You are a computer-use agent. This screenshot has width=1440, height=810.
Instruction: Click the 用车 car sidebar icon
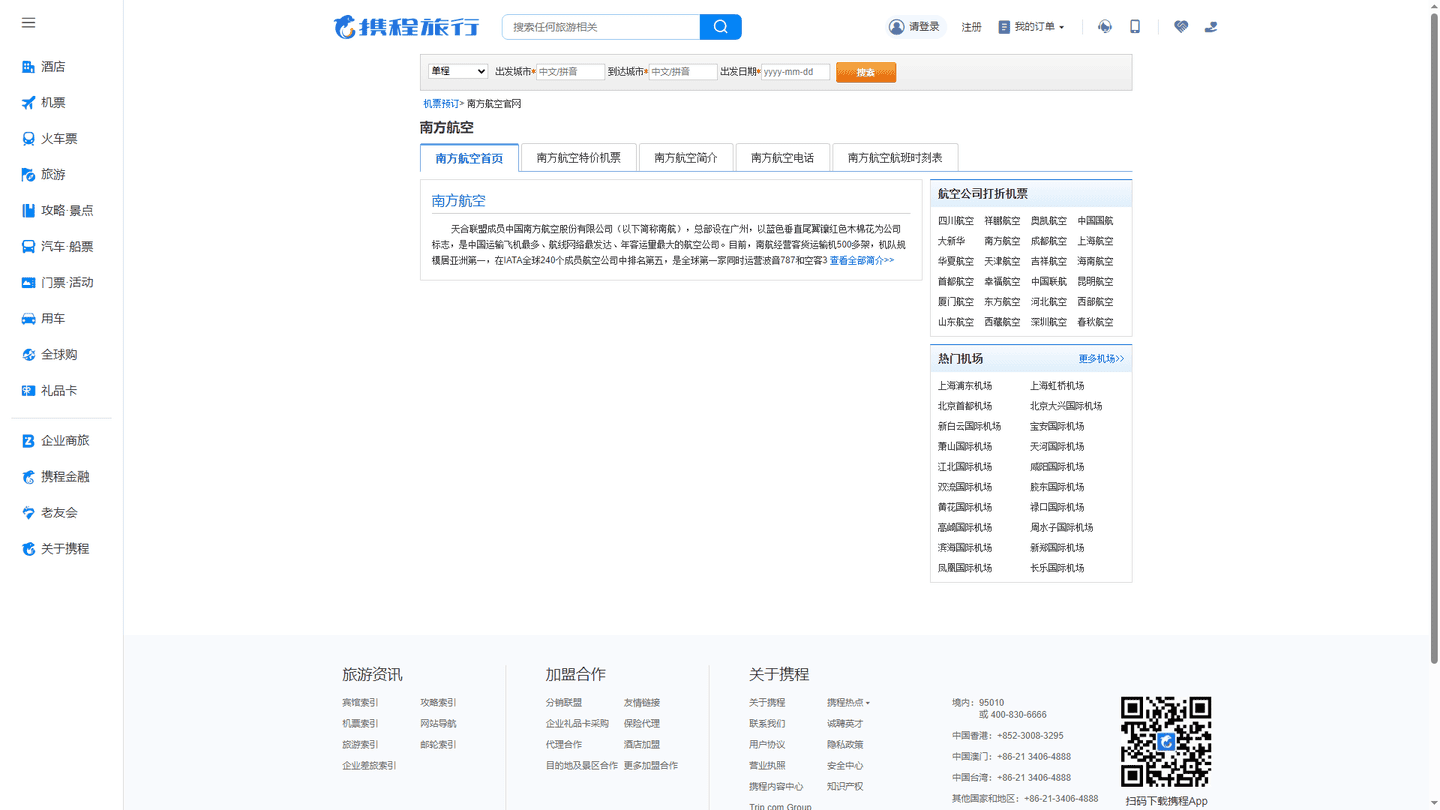(28, 319)
